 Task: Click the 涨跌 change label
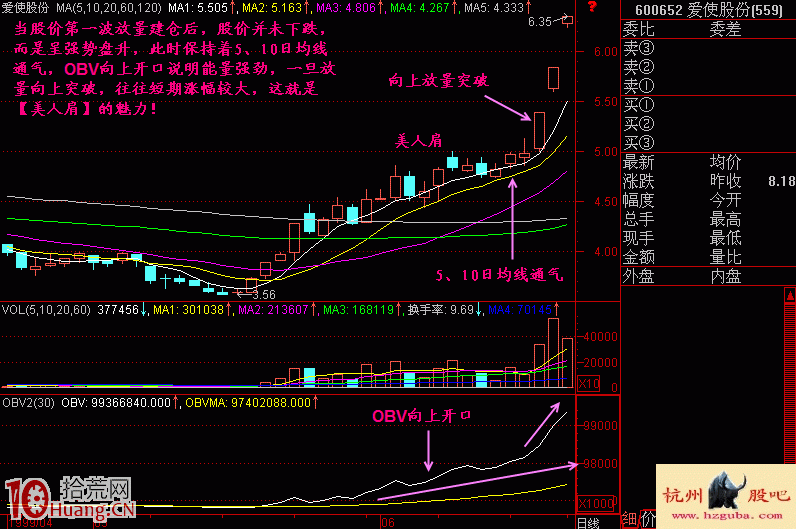639,181
